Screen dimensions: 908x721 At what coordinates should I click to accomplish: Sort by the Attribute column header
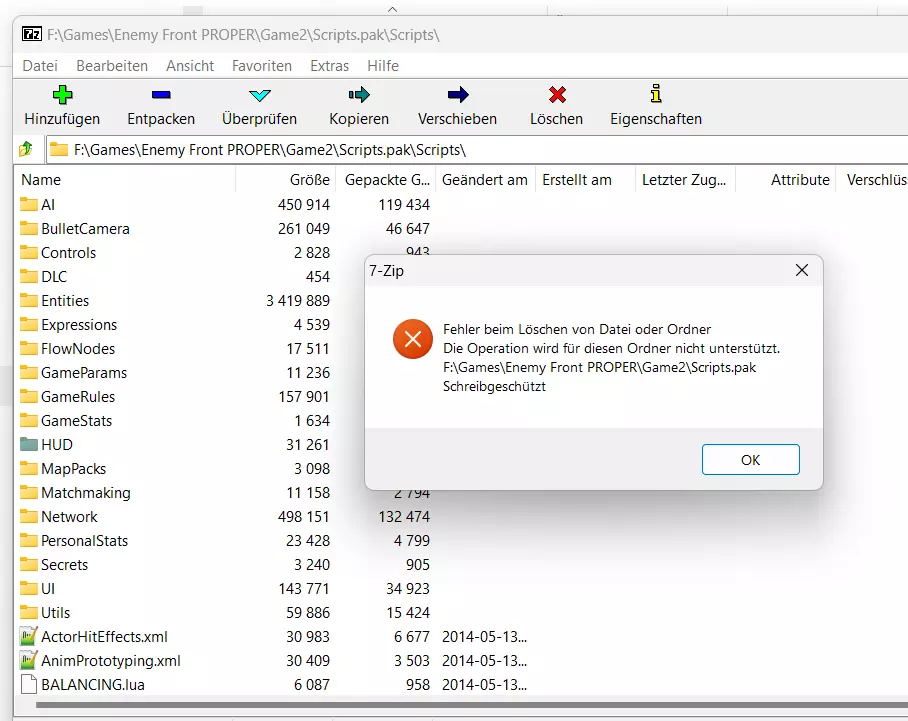coord(786,180)
